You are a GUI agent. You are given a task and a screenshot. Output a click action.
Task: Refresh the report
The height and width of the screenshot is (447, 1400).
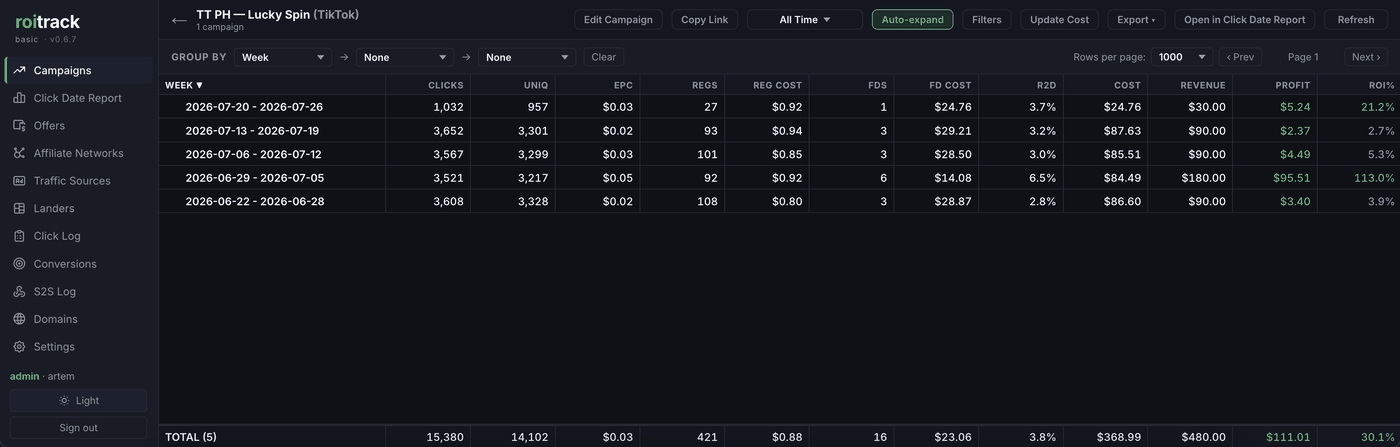(1356, 20)
